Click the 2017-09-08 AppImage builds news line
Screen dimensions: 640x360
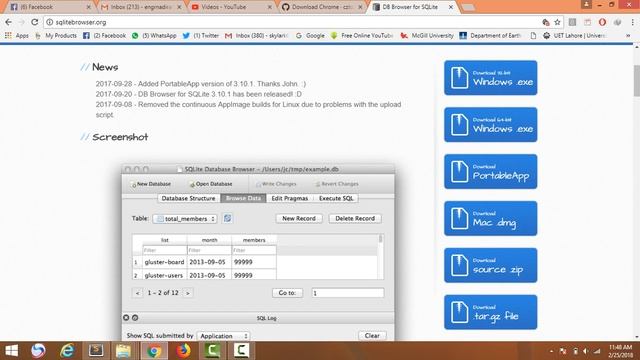248,109
